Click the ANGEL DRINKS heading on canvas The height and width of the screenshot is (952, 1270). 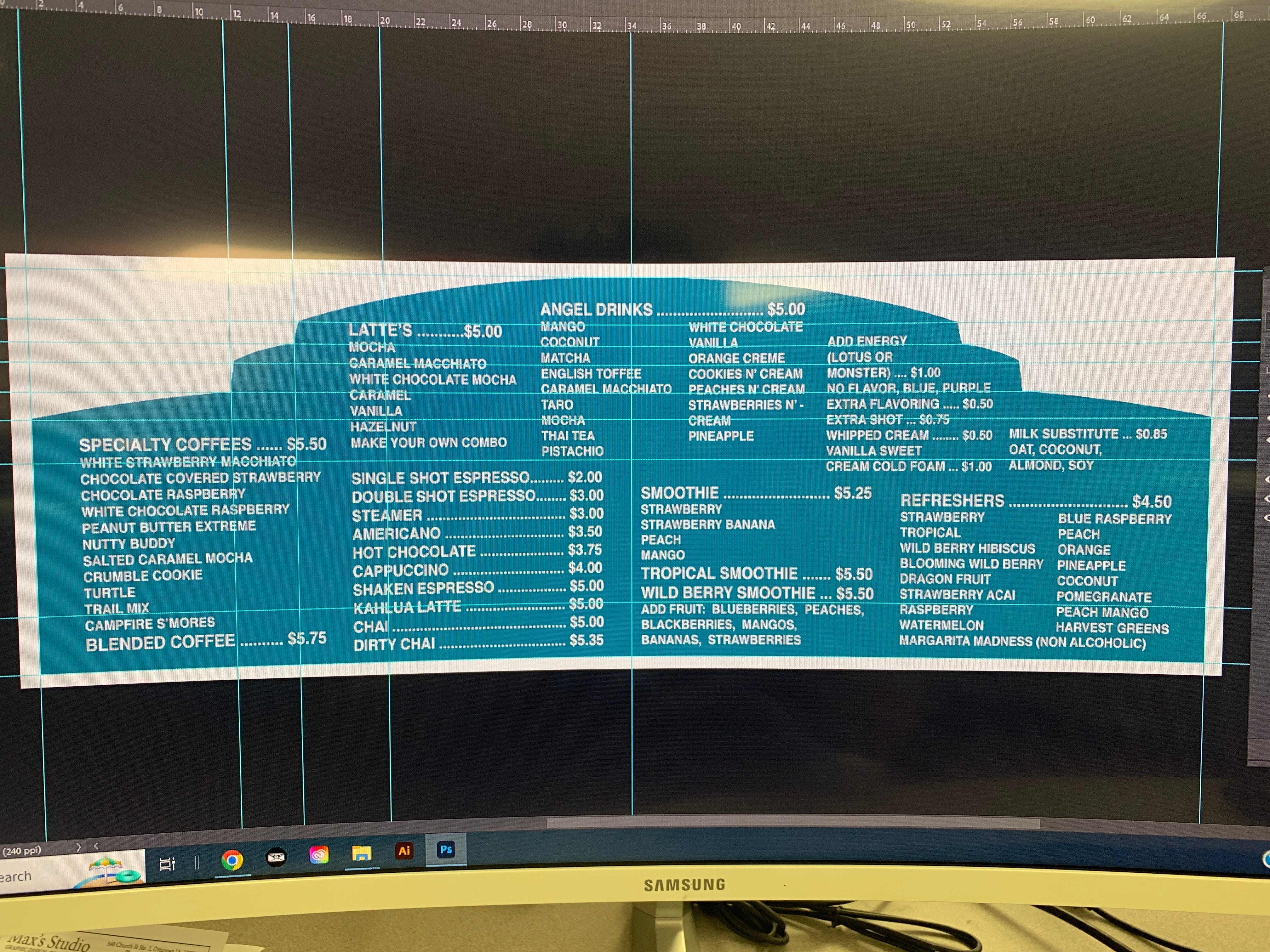pos(596,310)
